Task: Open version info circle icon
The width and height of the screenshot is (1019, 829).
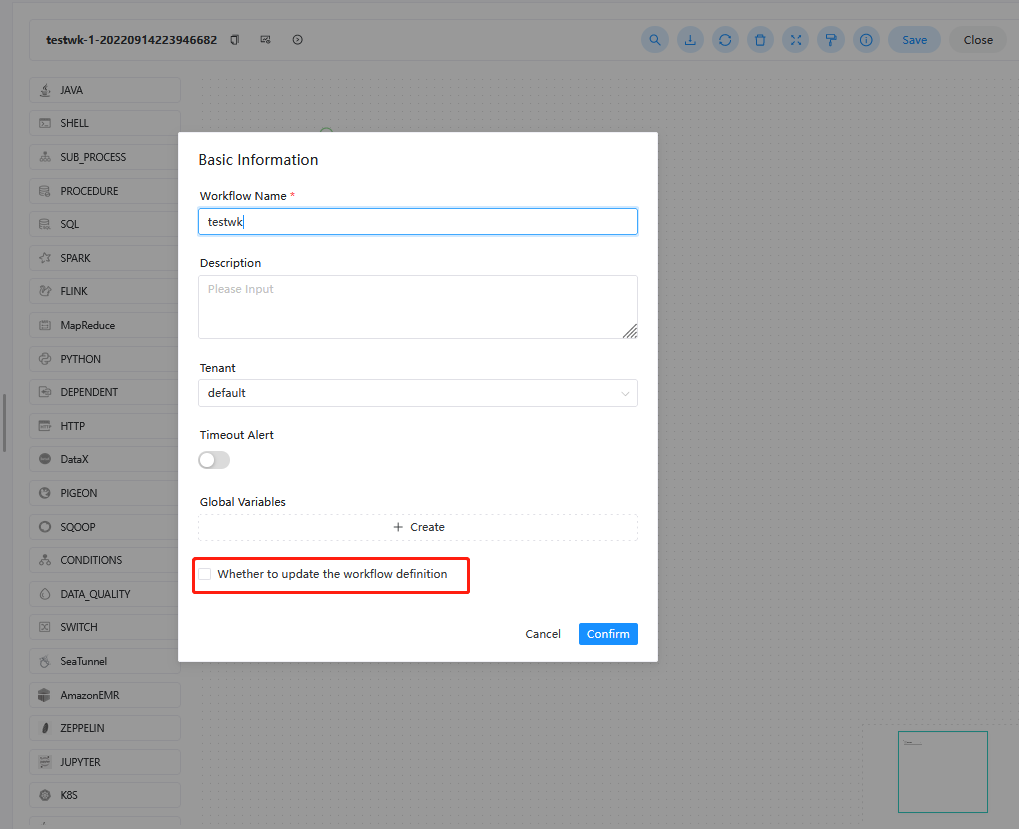Action: click(x=866, y=40)
